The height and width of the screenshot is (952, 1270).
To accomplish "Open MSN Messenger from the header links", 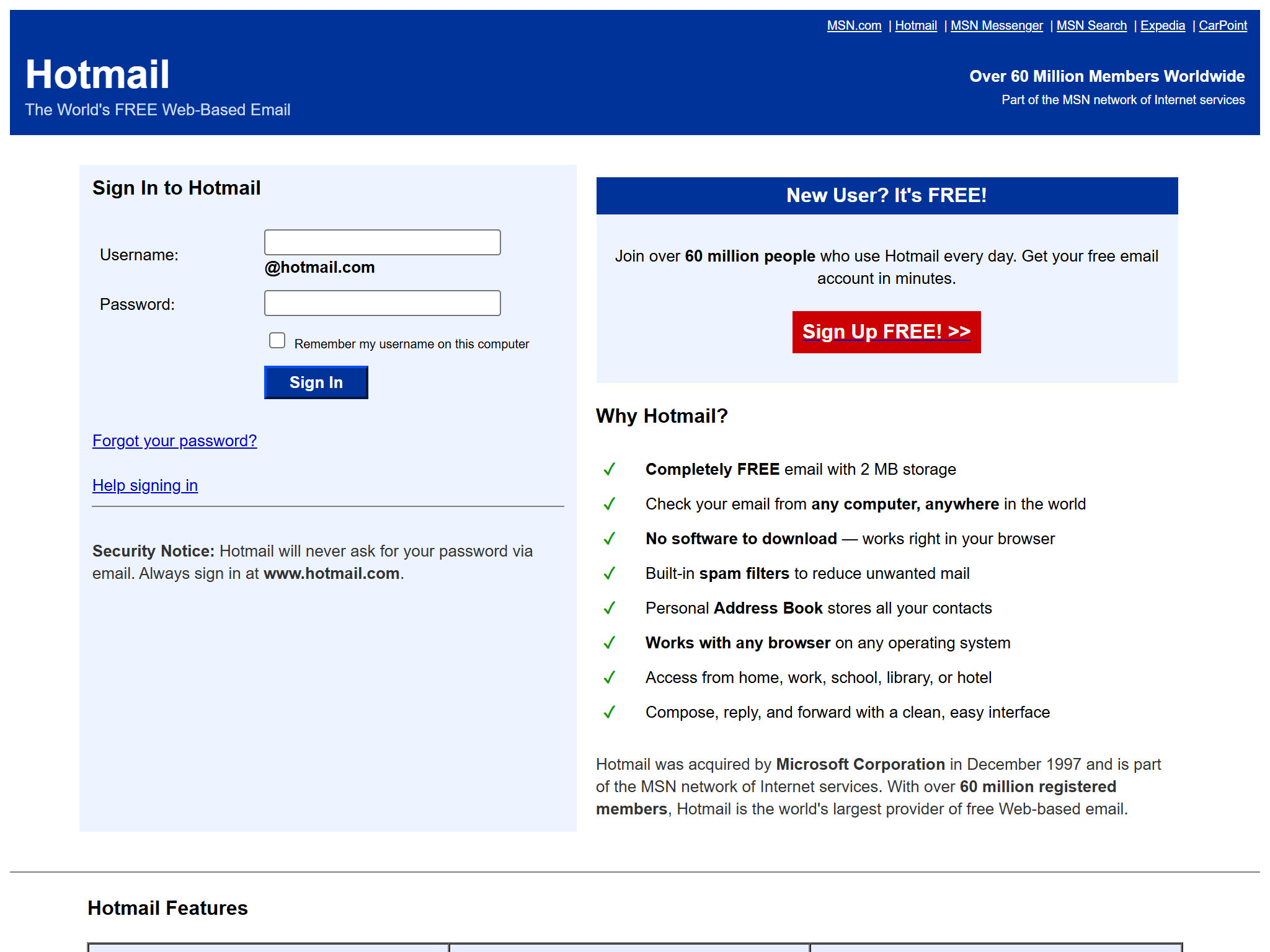I will click(996, 25).
